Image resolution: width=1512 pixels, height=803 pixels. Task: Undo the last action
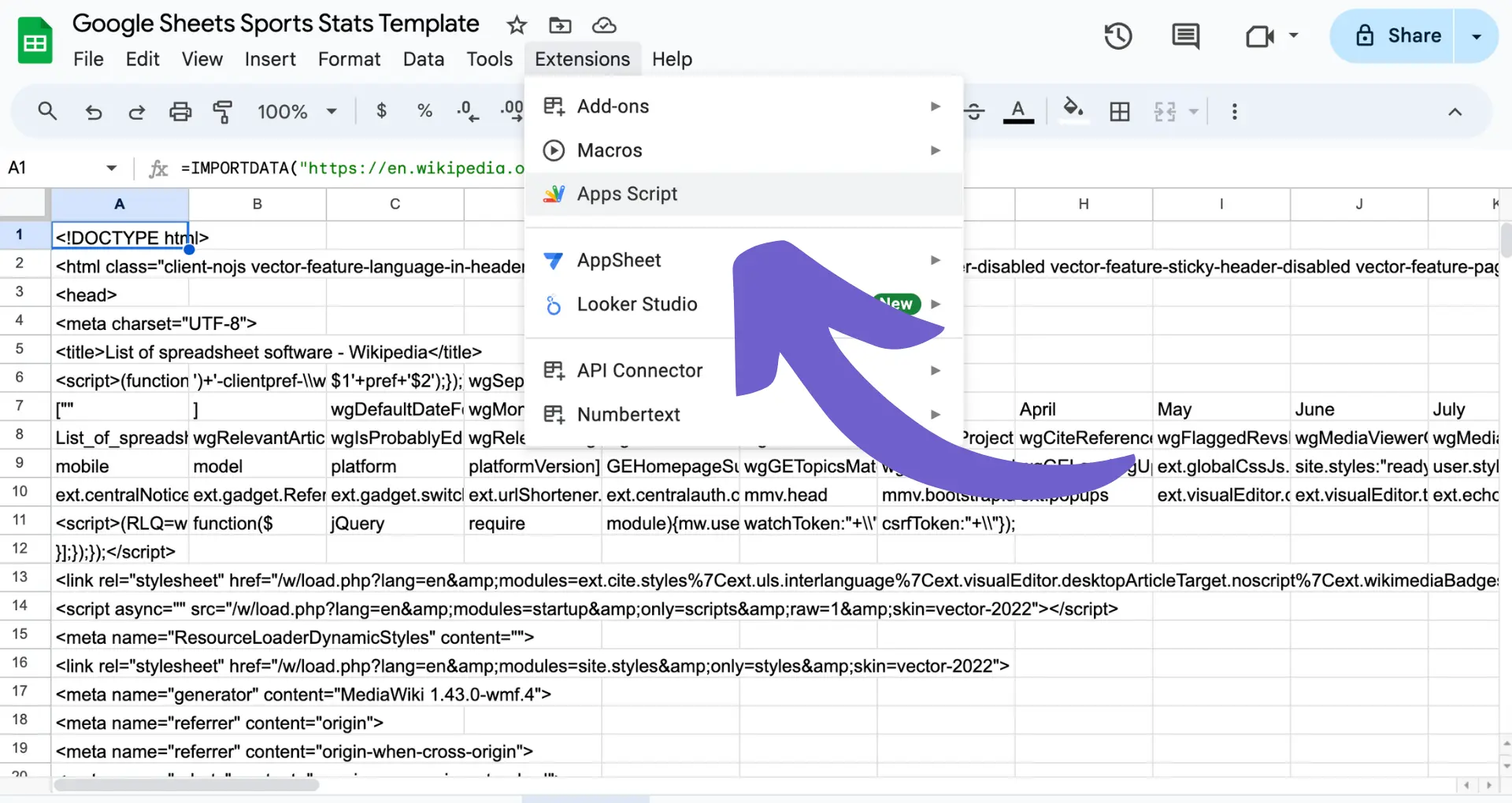click(x=93, y=112)
